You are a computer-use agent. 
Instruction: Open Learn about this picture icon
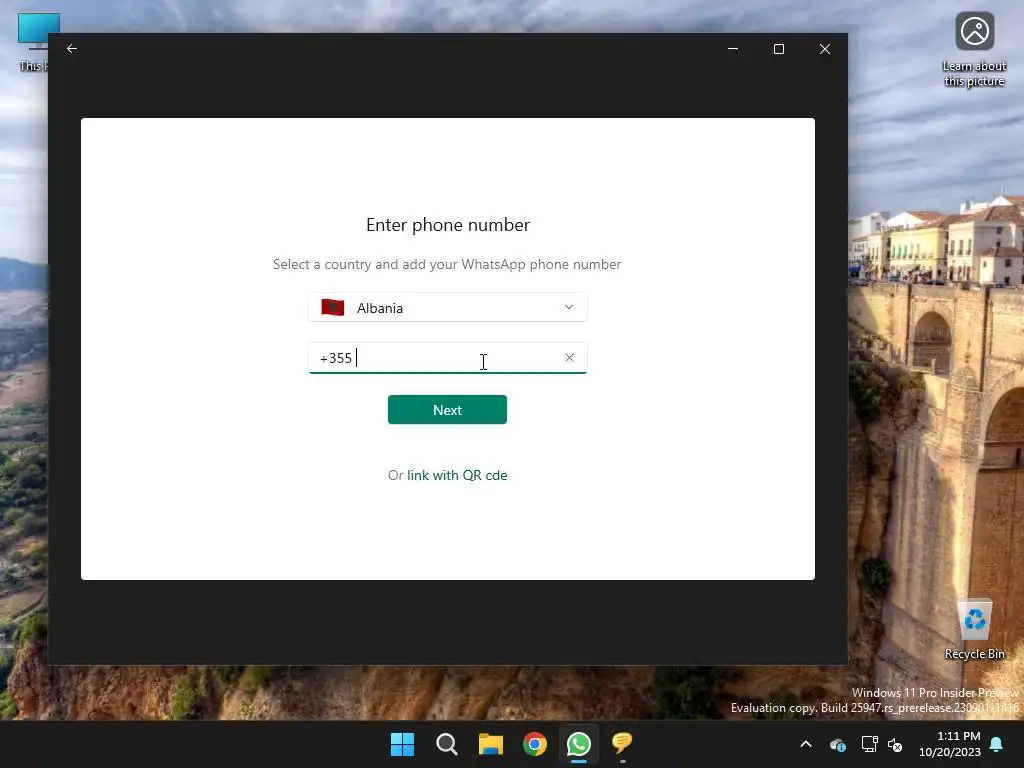coord(974,50)
